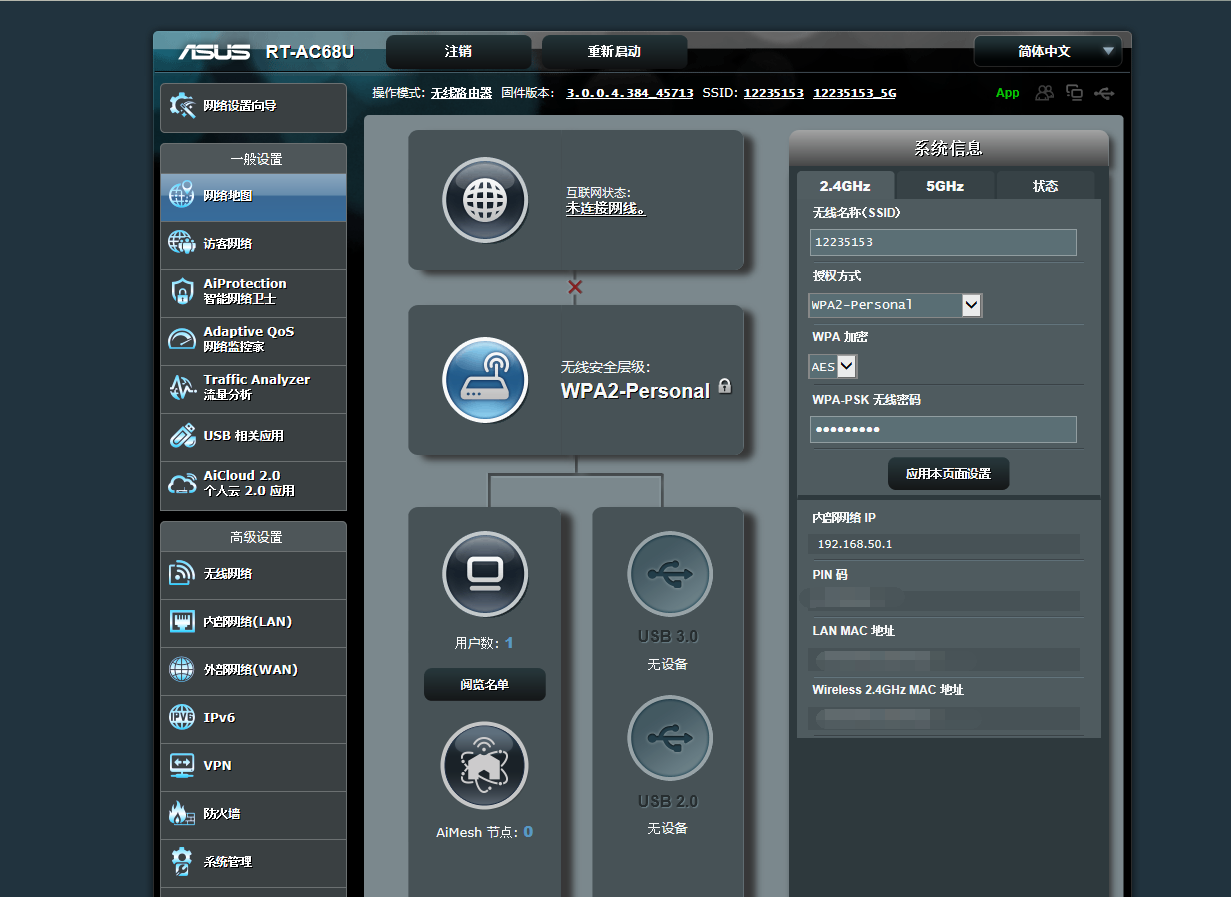Click the IPv6 globe icon
The height and width of the screenshot is (897, 1231).
(181, 717)
